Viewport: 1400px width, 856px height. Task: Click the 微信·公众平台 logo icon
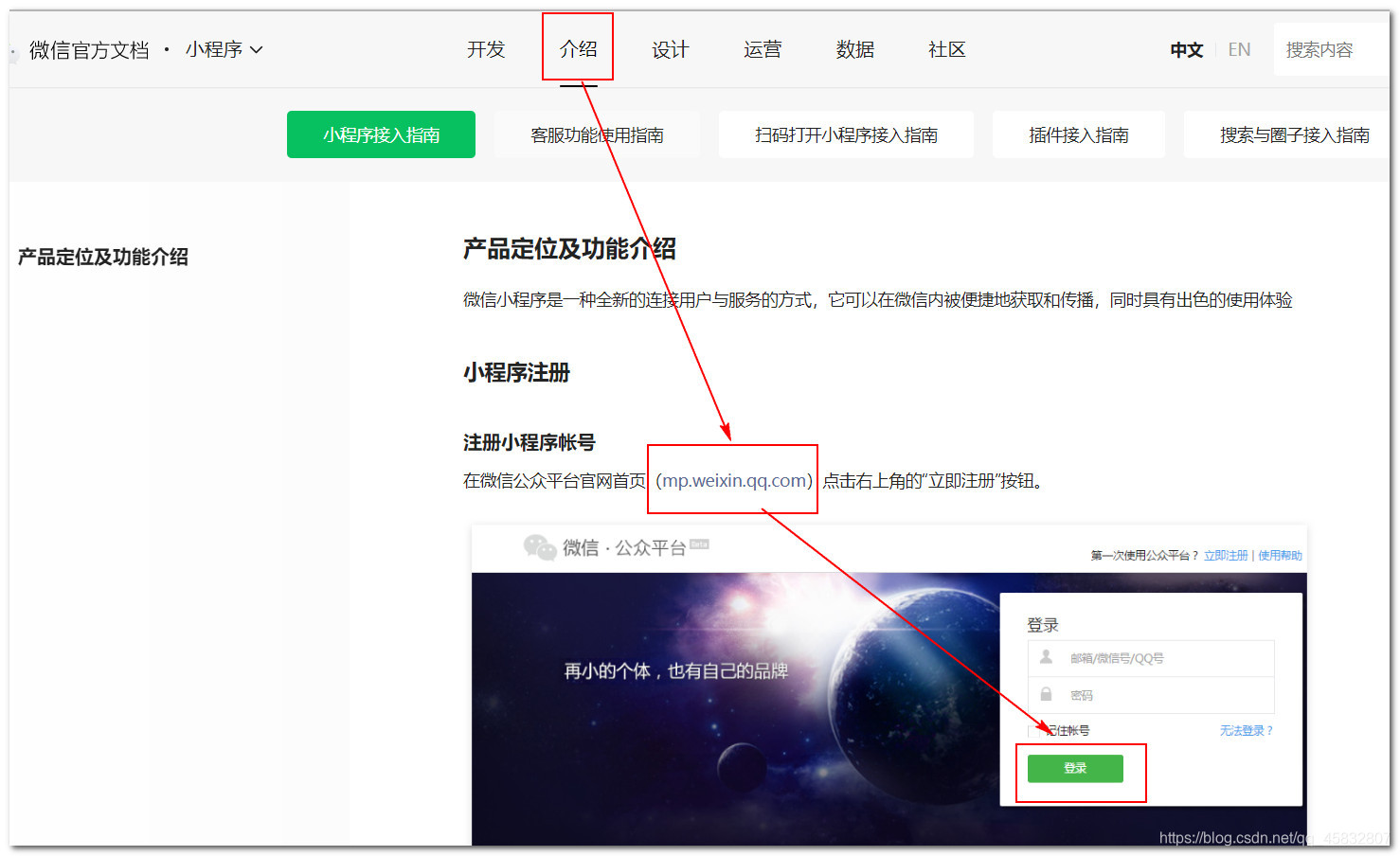coord(540,547)
